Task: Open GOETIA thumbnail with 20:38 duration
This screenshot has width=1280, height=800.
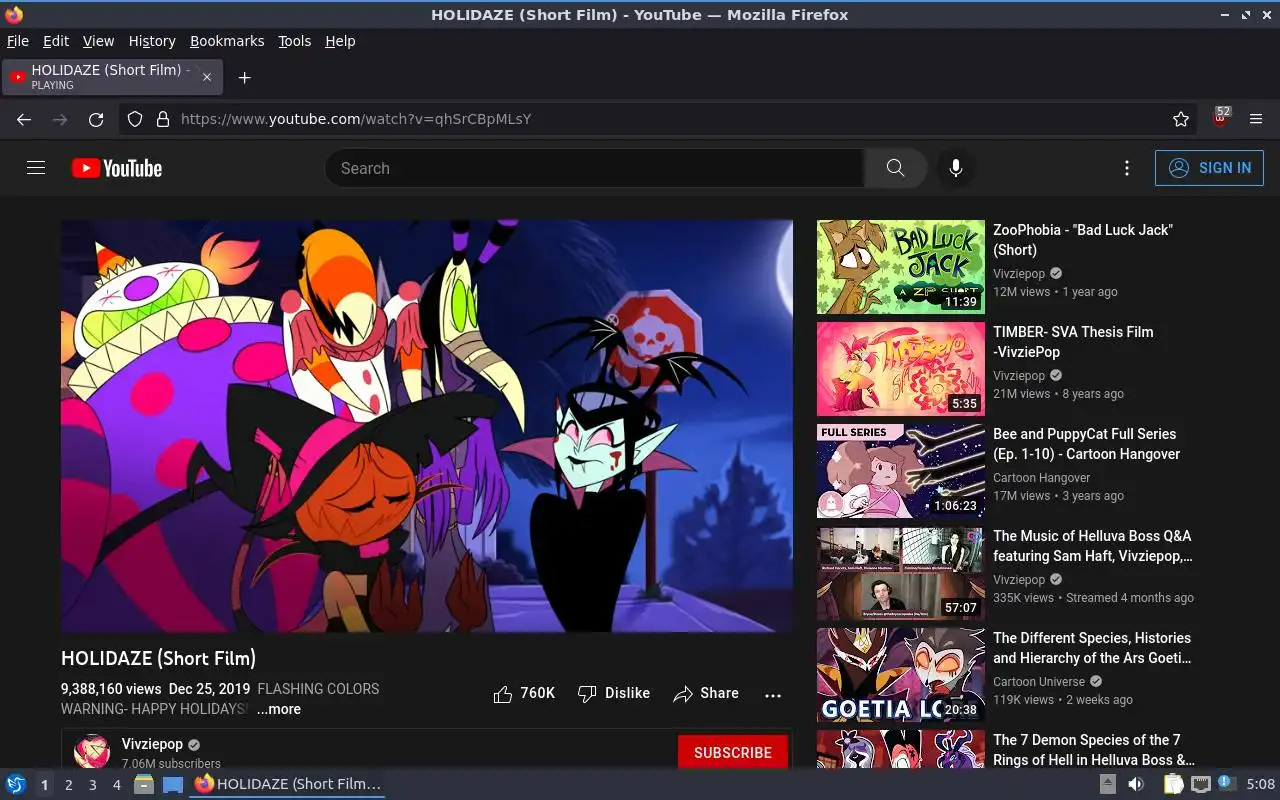Action: coord(901,675)
